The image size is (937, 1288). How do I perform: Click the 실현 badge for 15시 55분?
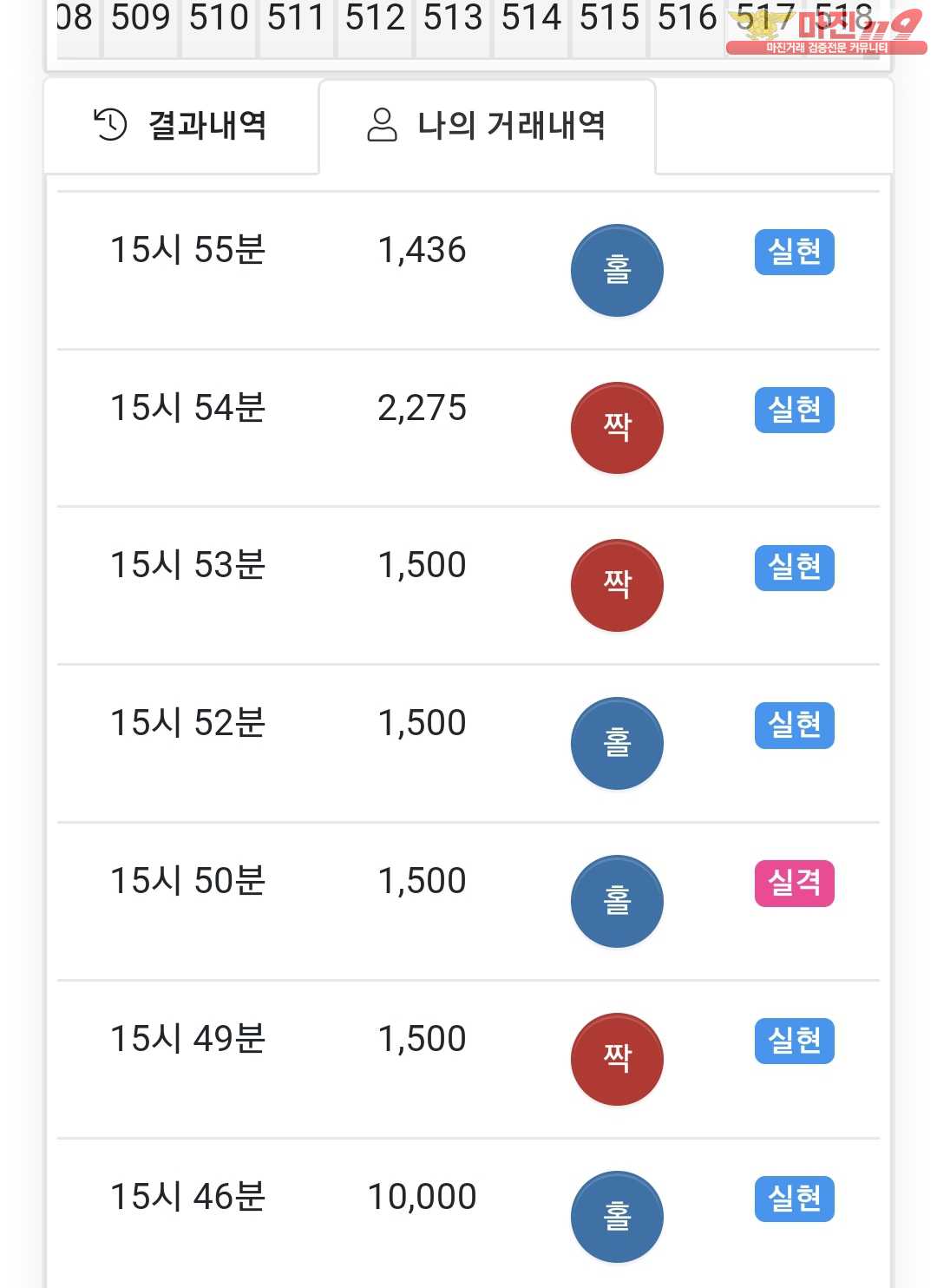click(794, 253)
